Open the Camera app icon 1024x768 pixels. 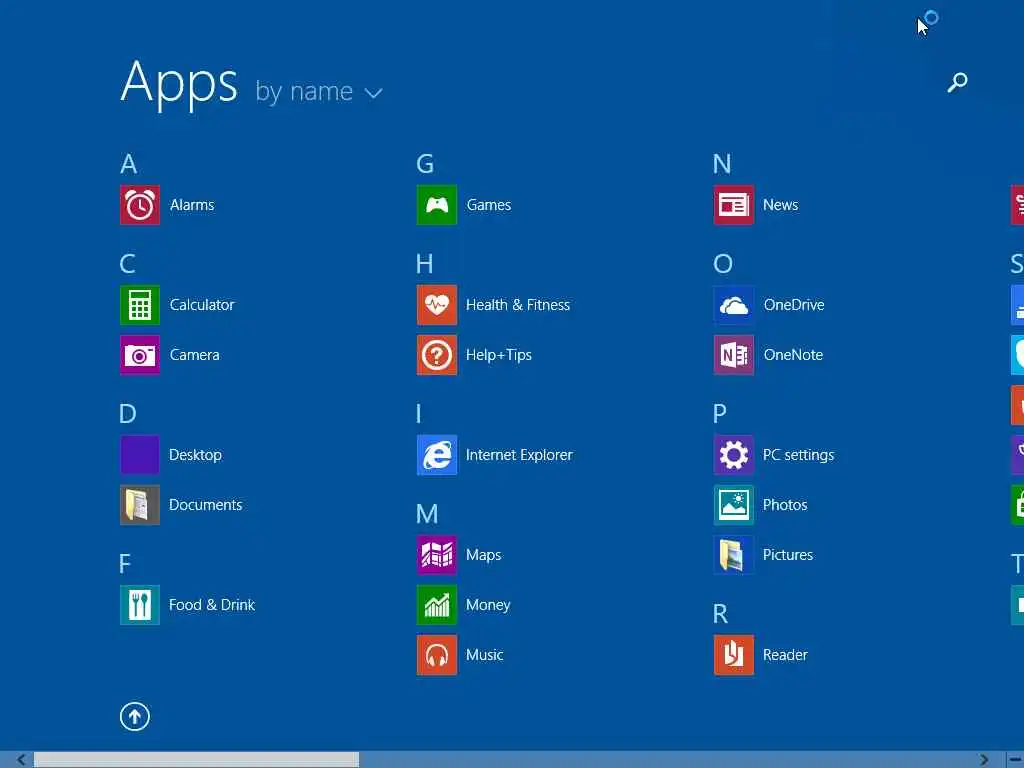[x=140, y=355]
